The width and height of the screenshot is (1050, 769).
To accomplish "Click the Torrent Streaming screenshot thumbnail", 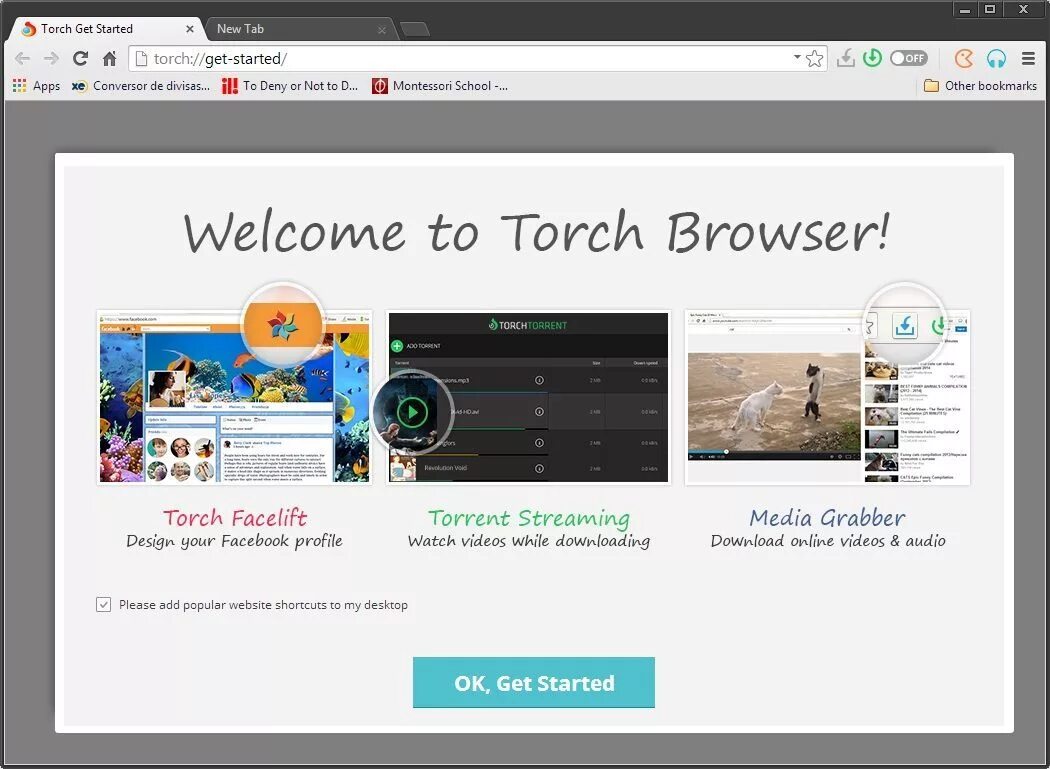I will 528,397.
